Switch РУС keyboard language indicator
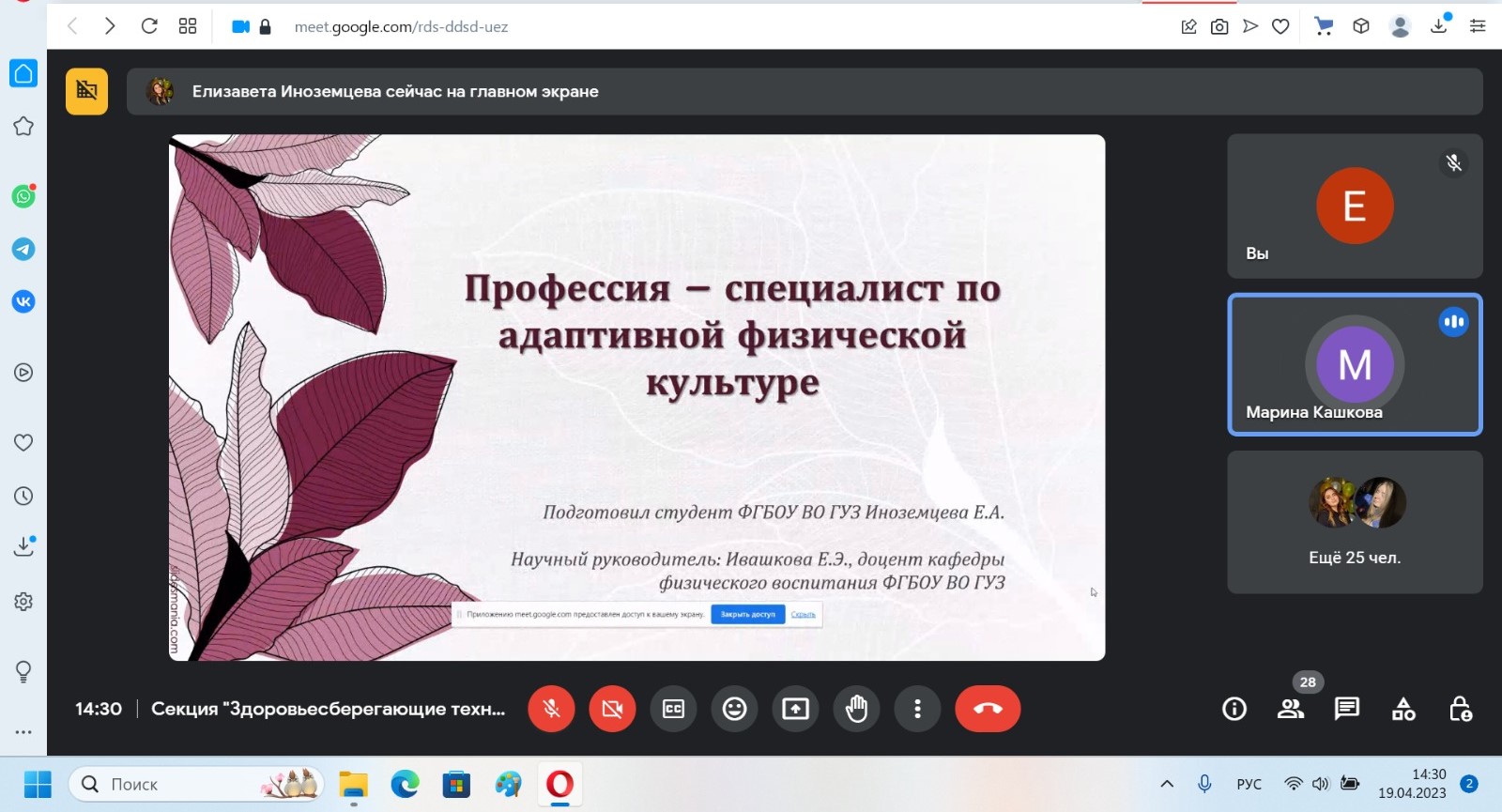 (x=1249, y=784)
